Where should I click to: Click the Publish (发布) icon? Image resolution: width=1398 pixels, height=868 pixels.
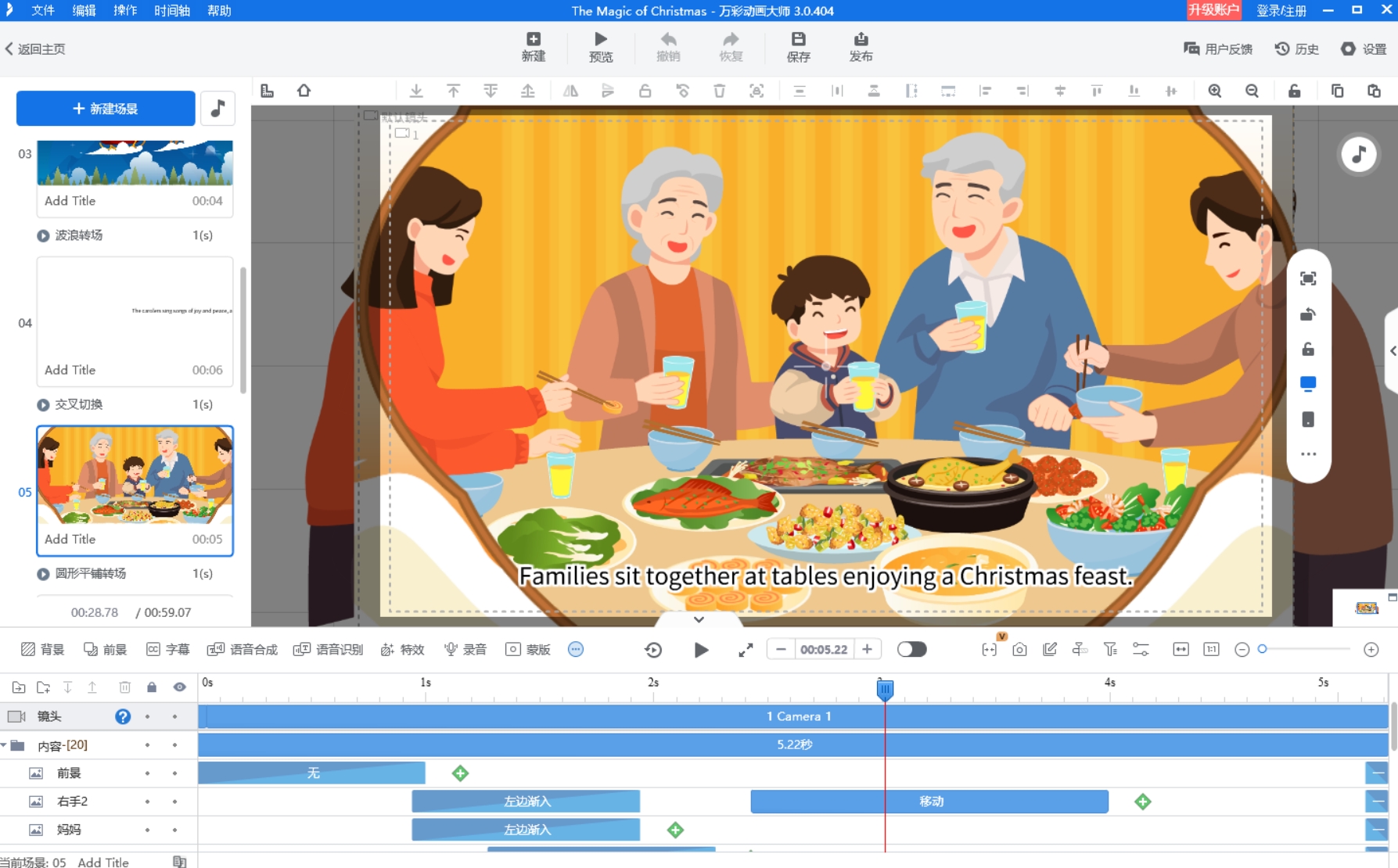[x=861, y=47]
